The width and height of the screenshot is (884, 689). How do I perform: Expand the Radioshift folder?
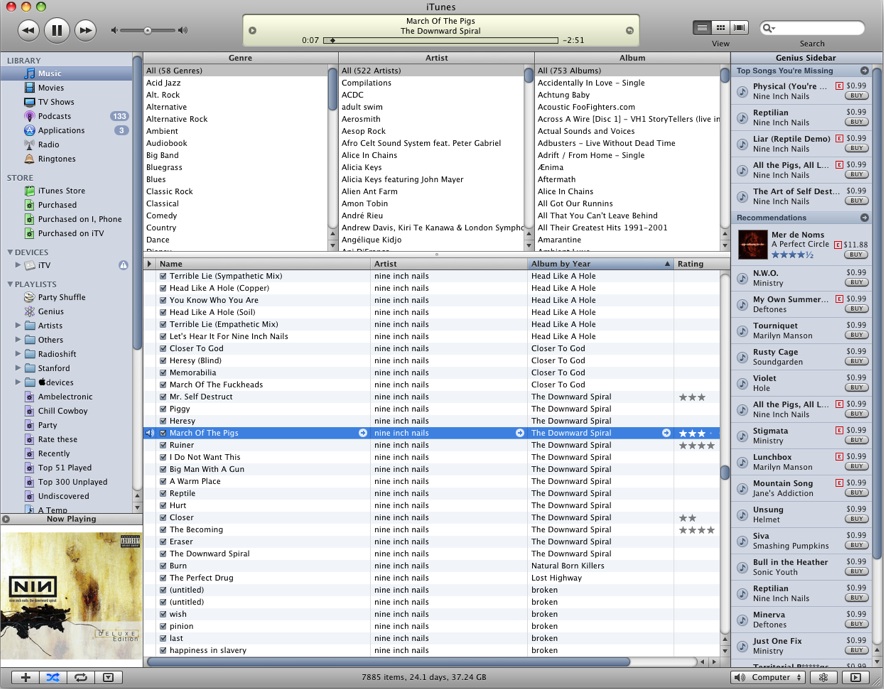pyautogui.click(x=18, y=354)
